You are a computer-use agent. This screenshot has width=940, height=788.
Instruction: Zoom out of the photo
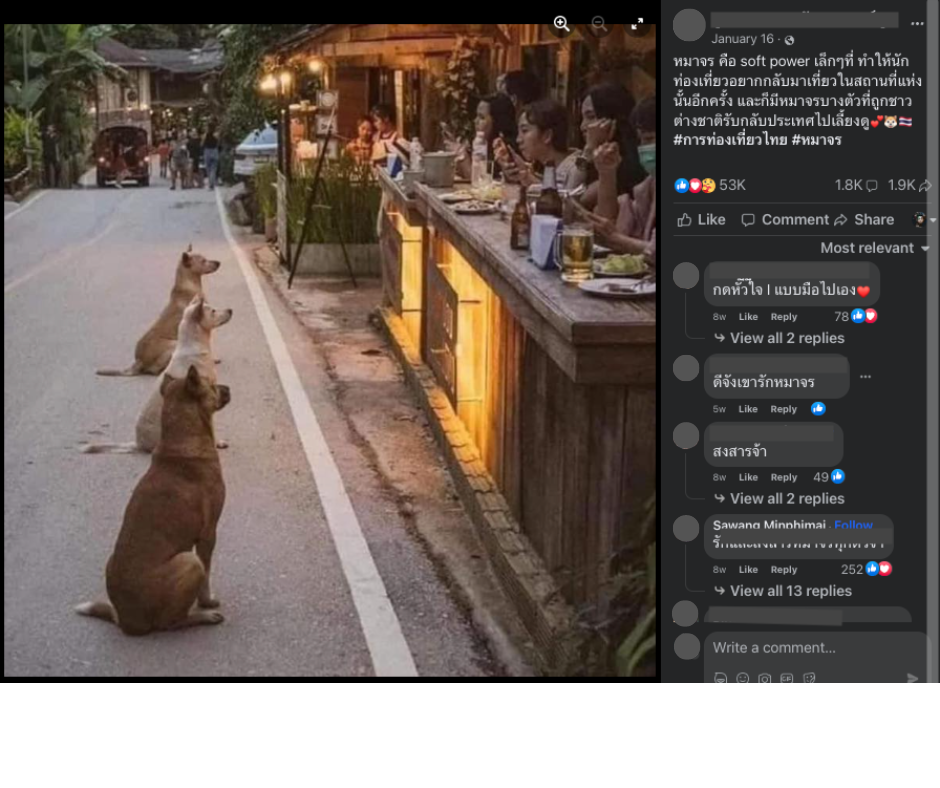pos(598,24)
